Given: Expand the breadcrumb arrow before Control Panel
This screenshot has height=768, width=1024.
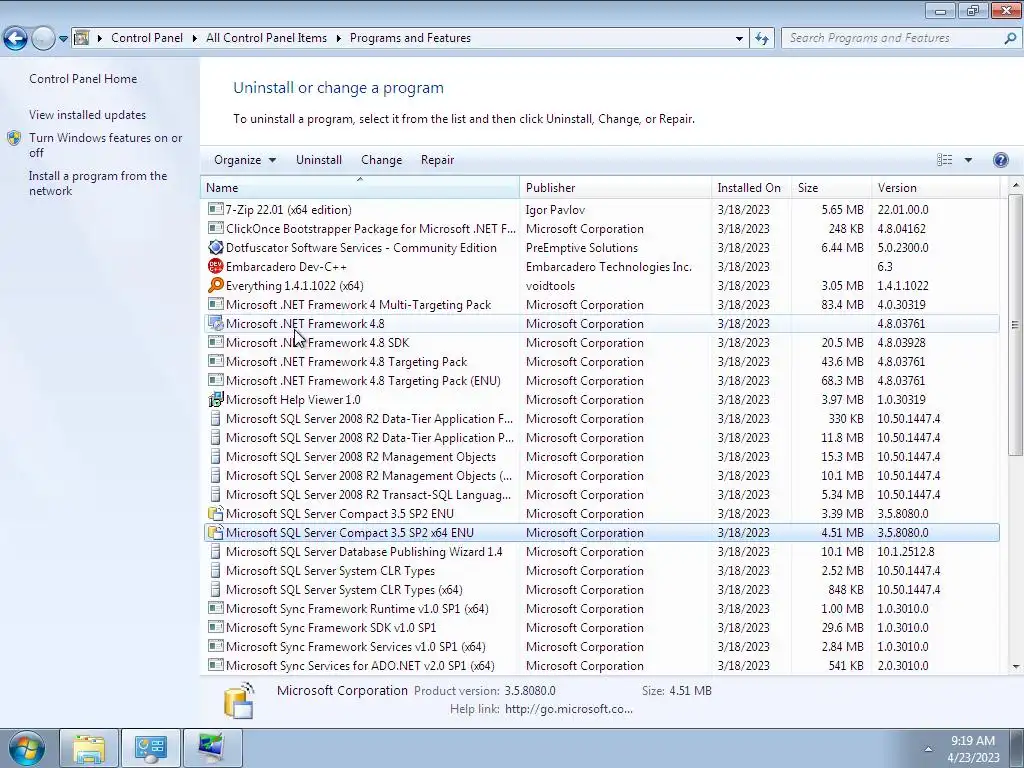Looking at the screenshot, I should click(100, 38).
